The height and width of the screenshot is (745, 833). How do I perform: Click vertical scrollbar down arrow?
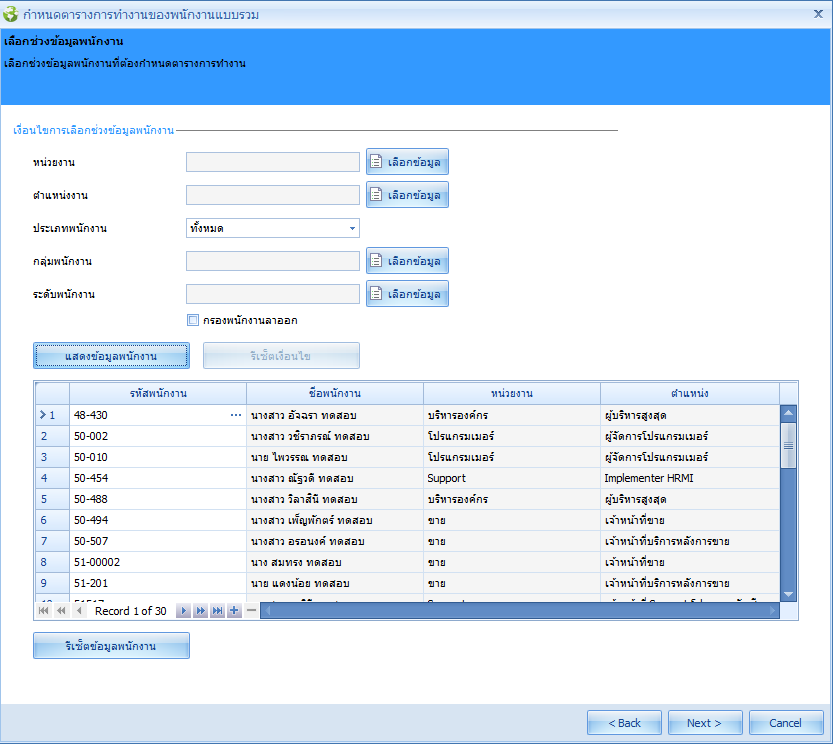(788, 594)
